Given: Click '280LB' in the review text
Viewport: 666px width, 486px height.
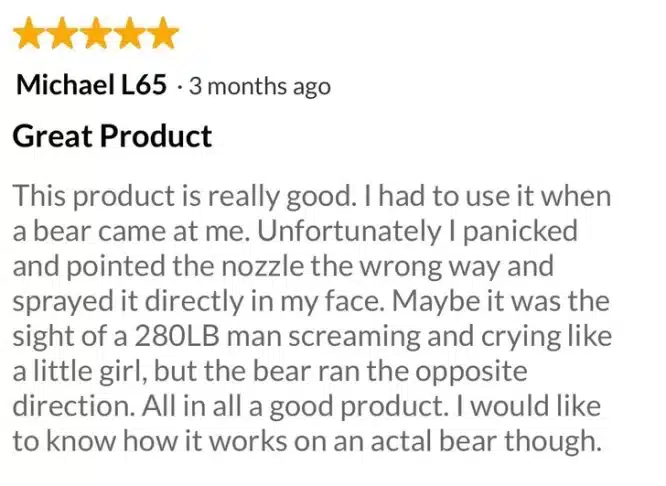Looking at the screenshot, I should tap(176, 336).
